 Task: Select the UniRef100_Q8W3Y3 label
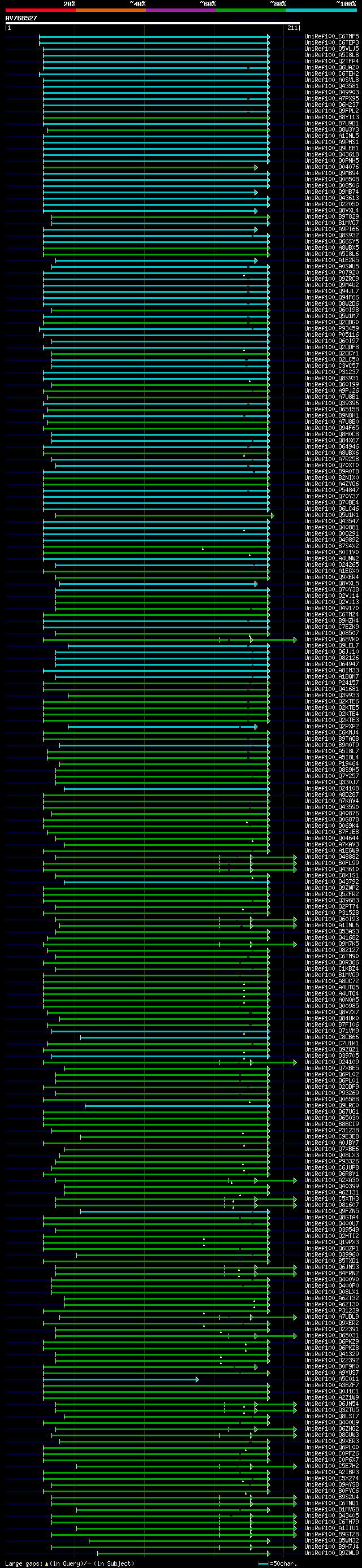coord(331,129)
